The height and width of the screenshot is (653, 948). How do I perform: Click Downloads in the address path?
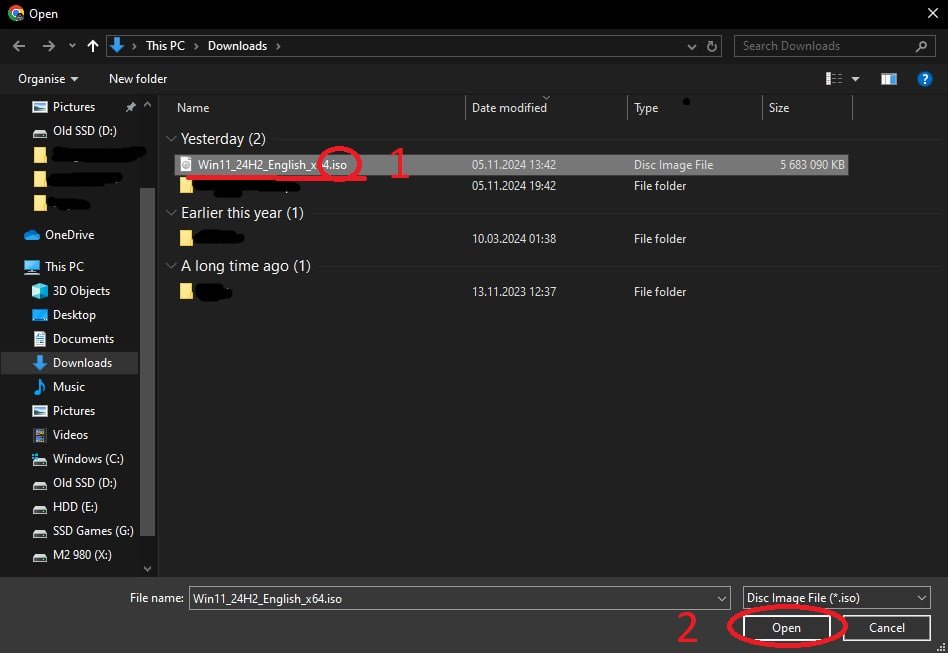(237, 46)
